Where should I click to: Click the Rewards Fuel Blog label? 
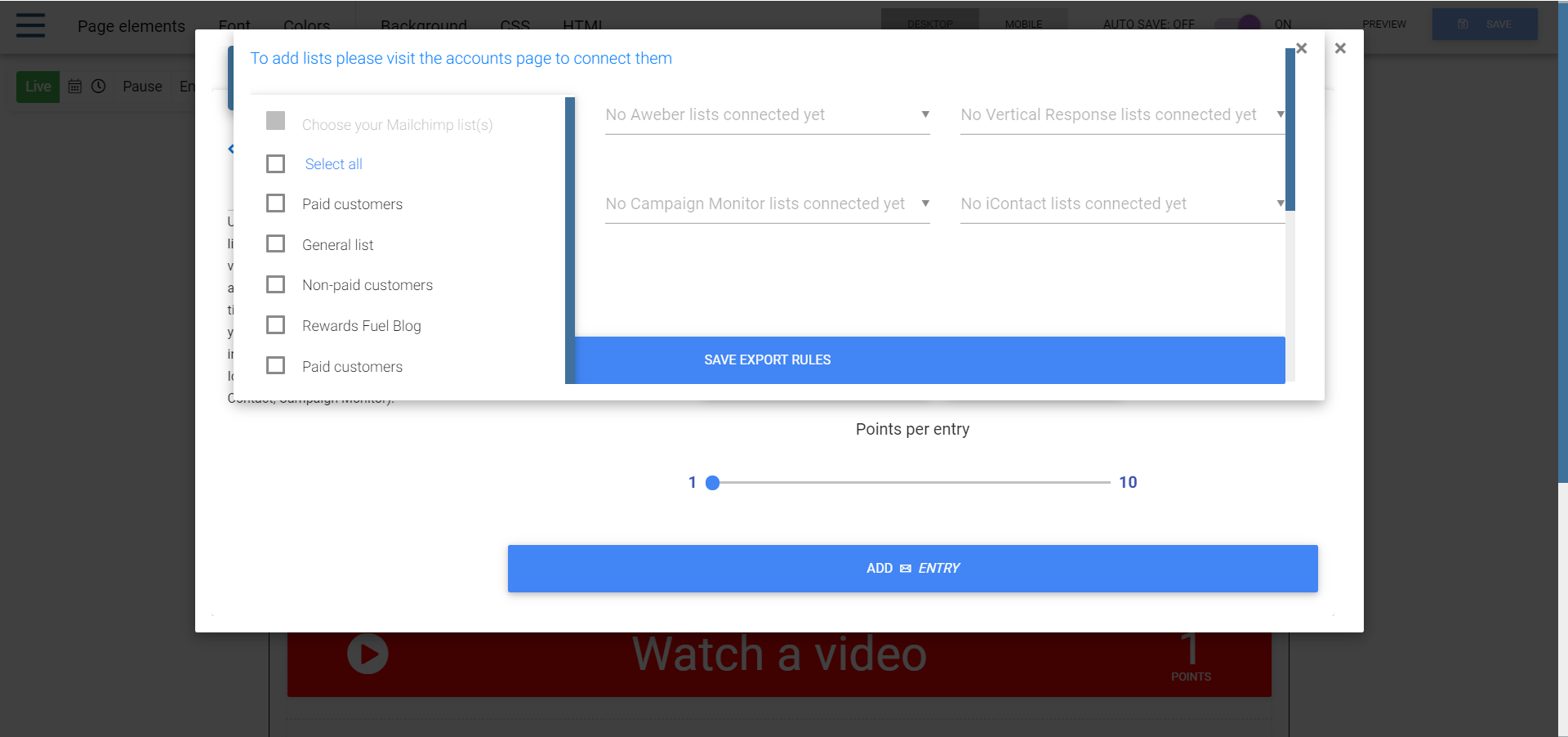362,326
